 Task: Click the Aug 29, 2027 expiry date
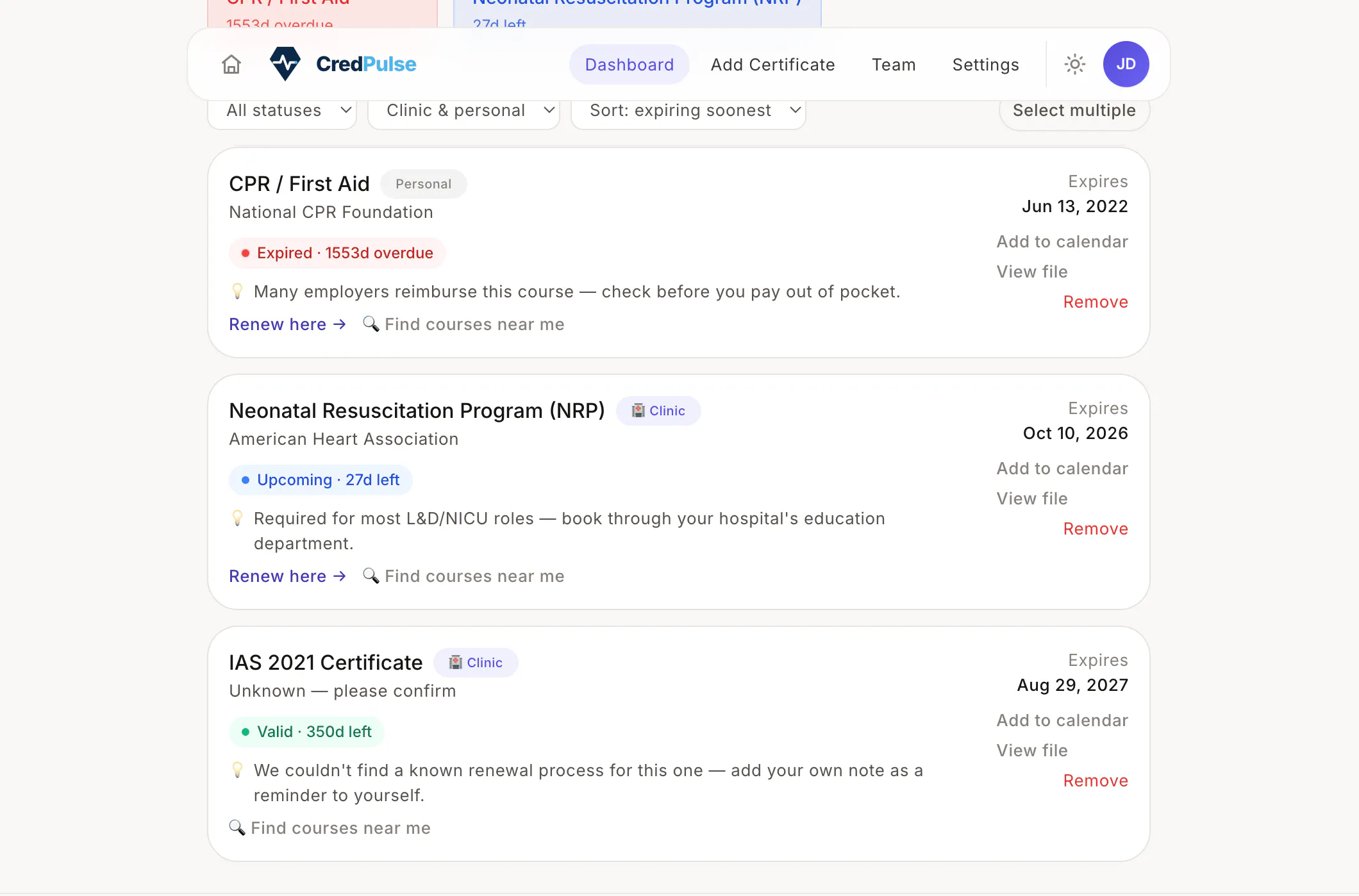point(1072,685)
